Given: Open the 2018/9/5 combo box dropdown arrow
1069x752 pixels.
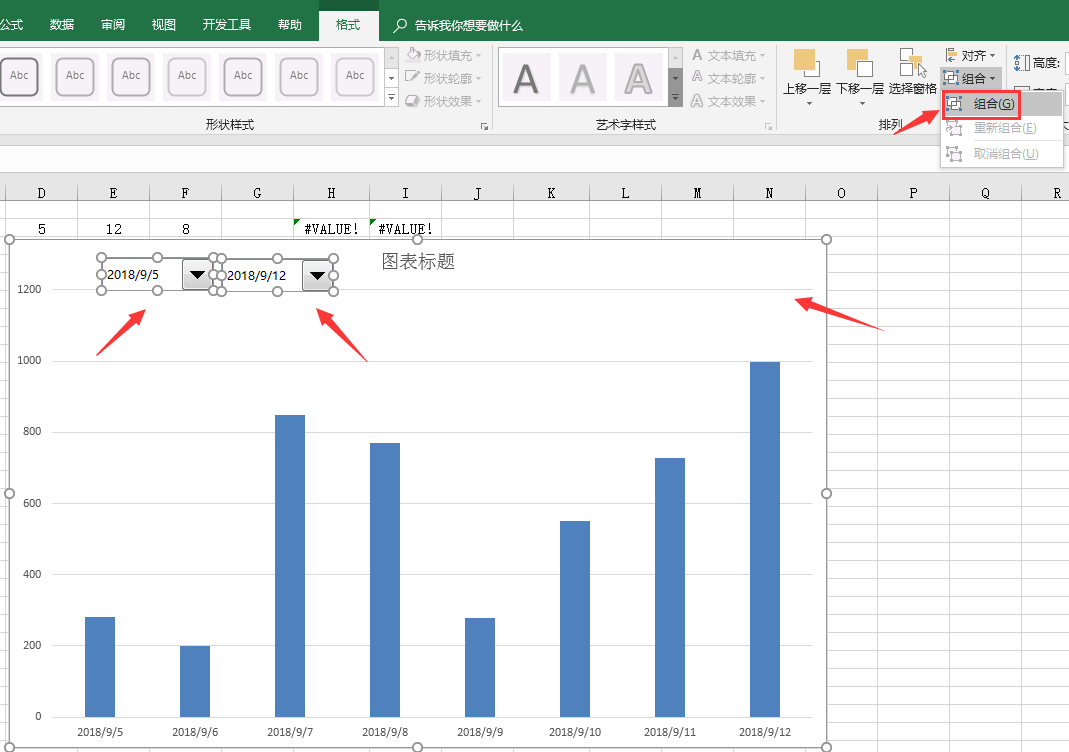Looking at the screenshot, I should (198, 275).
